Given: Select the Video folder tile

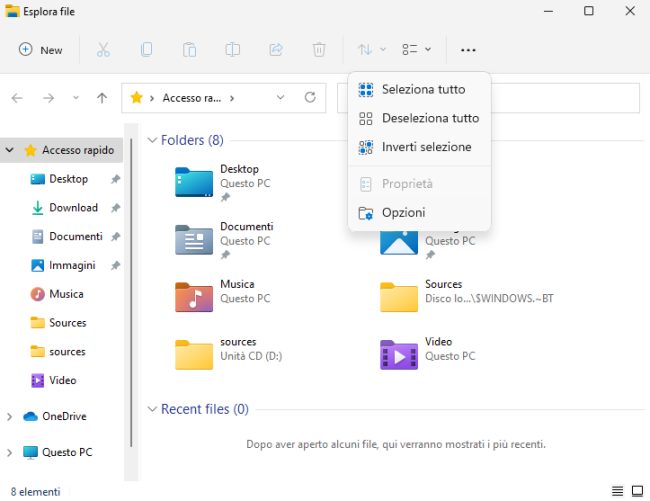Looking at the screenshot, I should pos(428,355).
